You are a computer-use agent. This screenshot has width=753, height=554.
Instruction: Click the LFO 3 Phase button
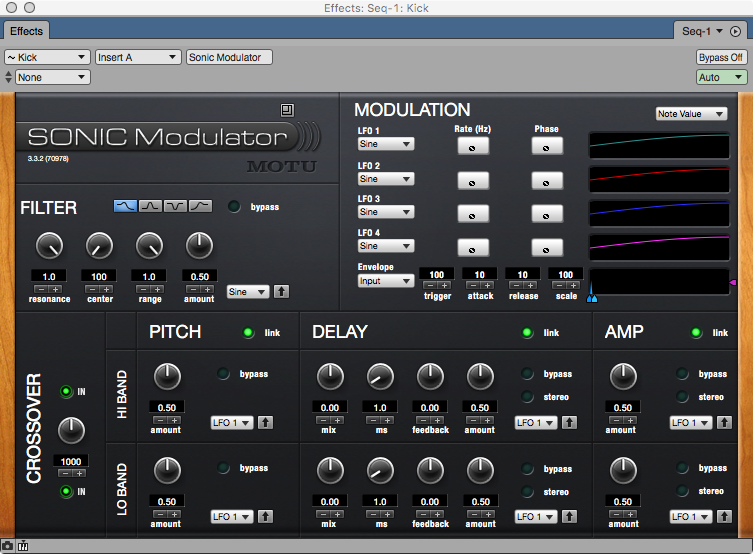[547, 214]
